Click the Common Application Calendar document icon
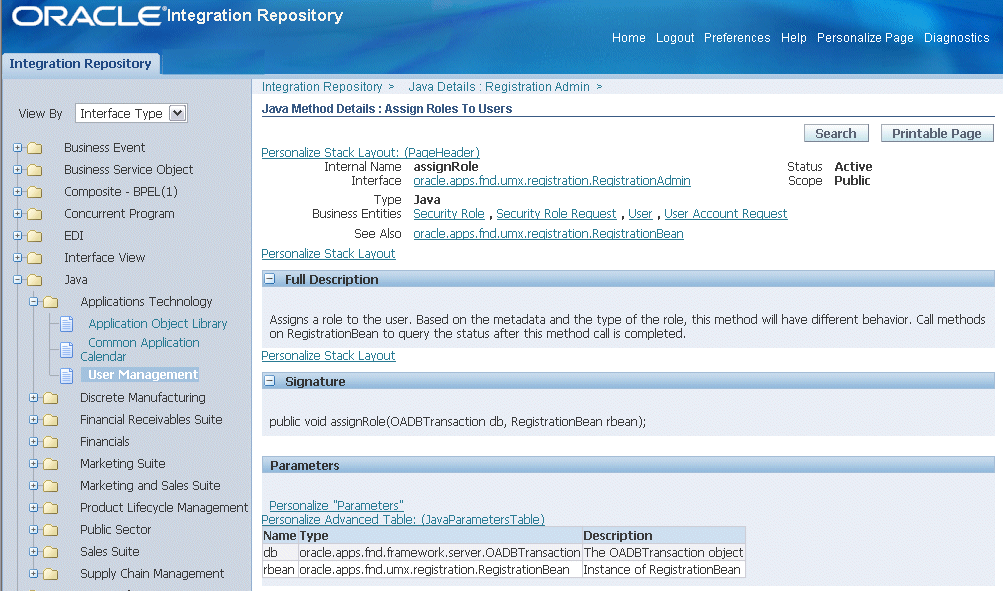 click(67, 350)
